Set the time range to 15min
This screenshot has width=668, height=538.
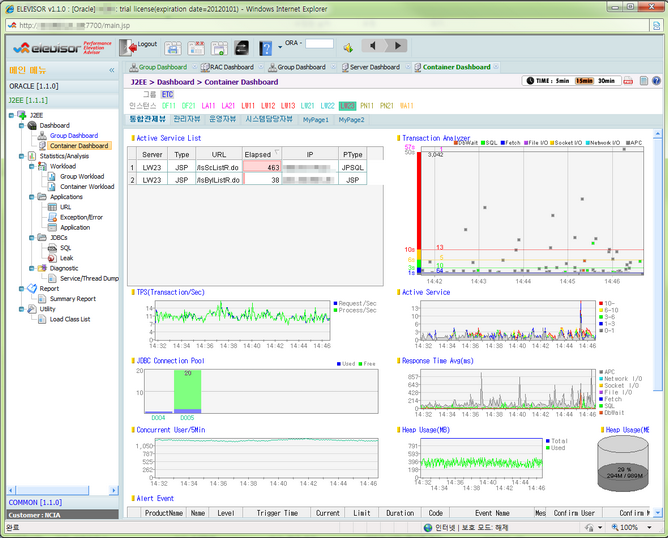[x=584, y=81]
